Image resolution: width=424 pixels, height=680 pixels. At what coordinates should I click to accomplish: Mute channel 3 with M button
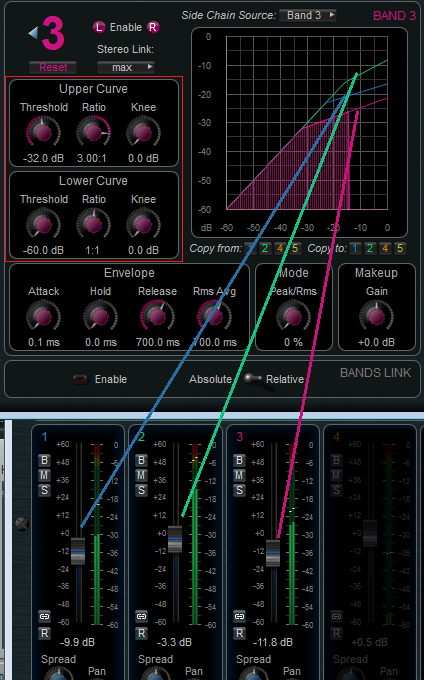coord(239,475)
